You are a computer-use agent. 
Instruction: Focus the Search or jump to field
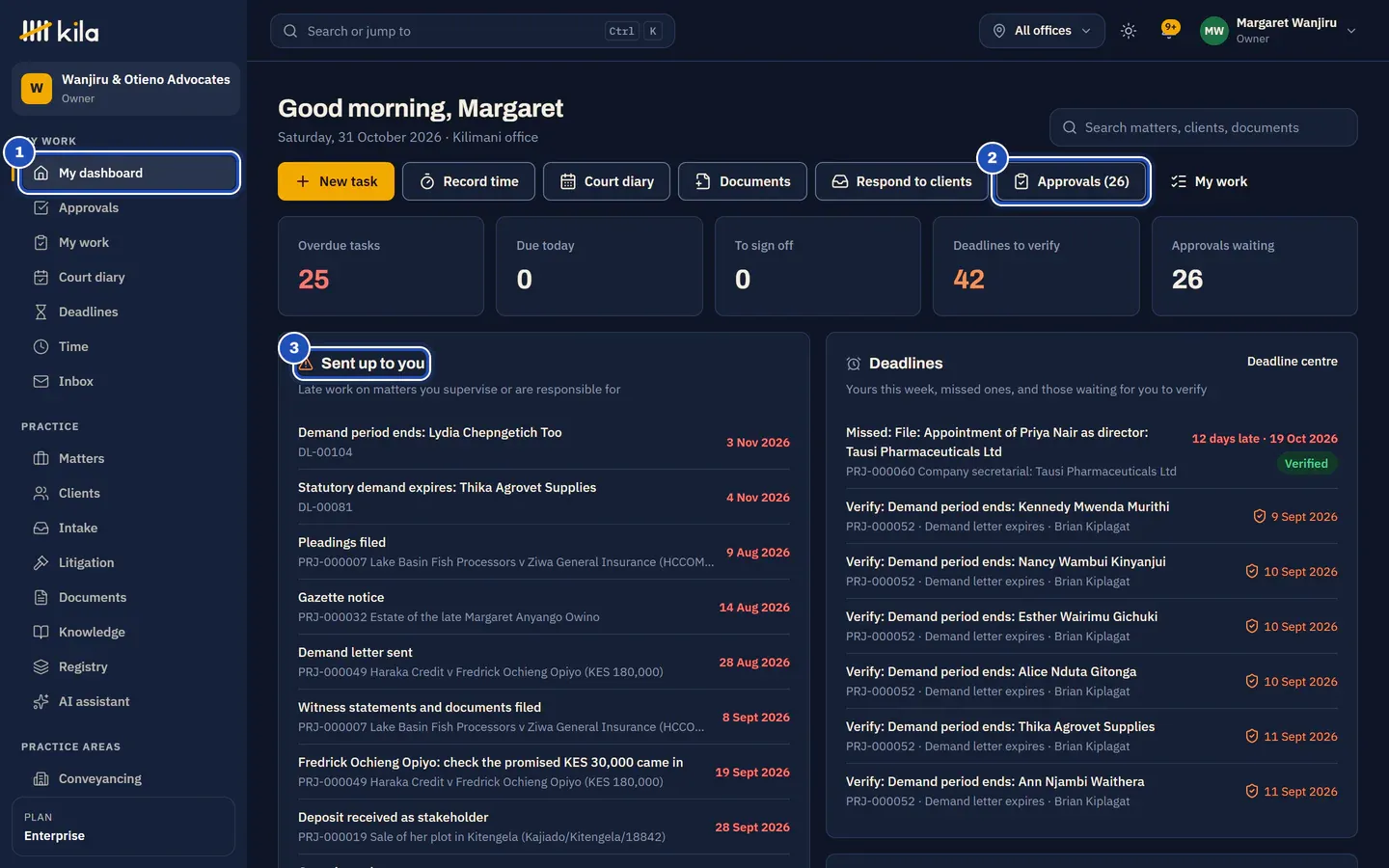[x=473, y=31]
